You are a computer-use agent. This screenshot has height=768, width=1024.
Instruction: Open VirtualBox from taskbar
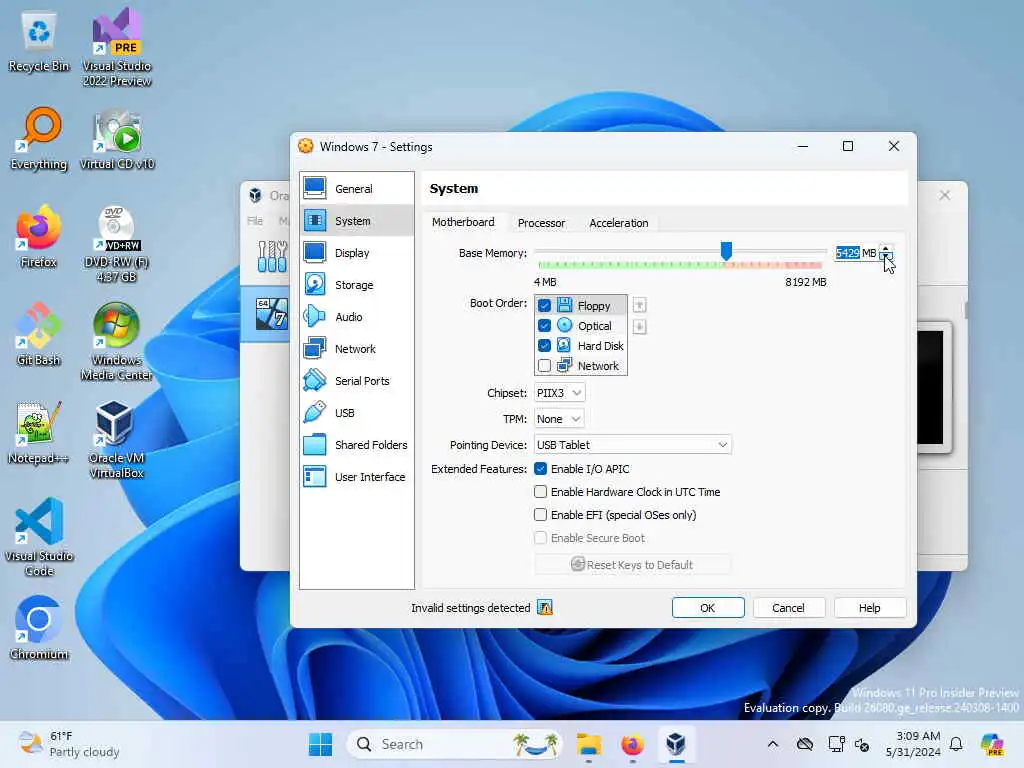tap(676, 744)
